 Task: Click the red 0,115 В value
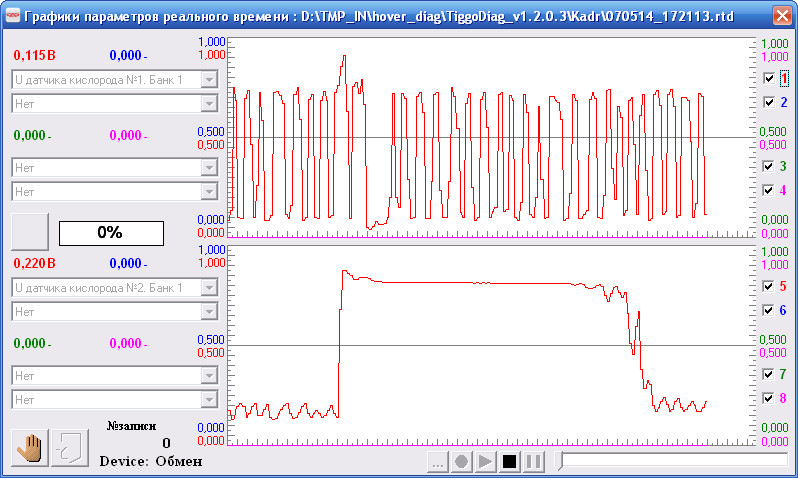tap(35, 55)
